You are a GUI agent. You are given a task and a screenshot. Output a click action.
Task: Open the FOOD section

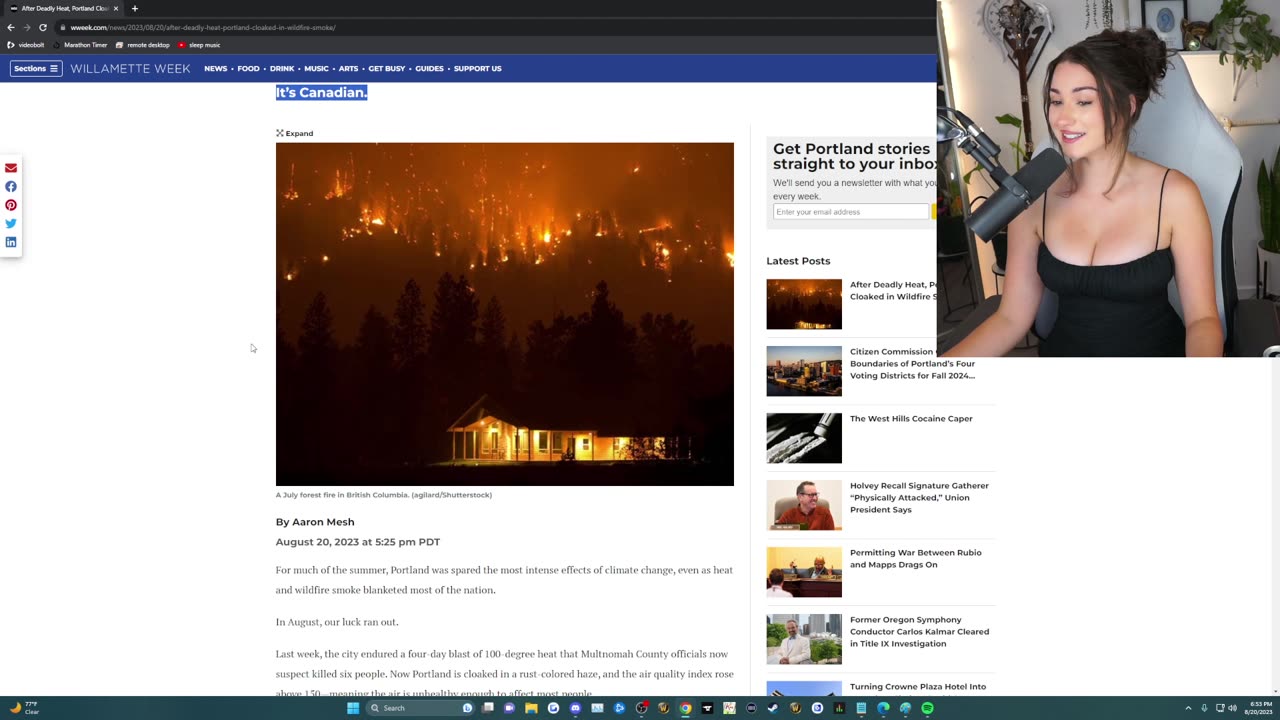tap(248, 68)
